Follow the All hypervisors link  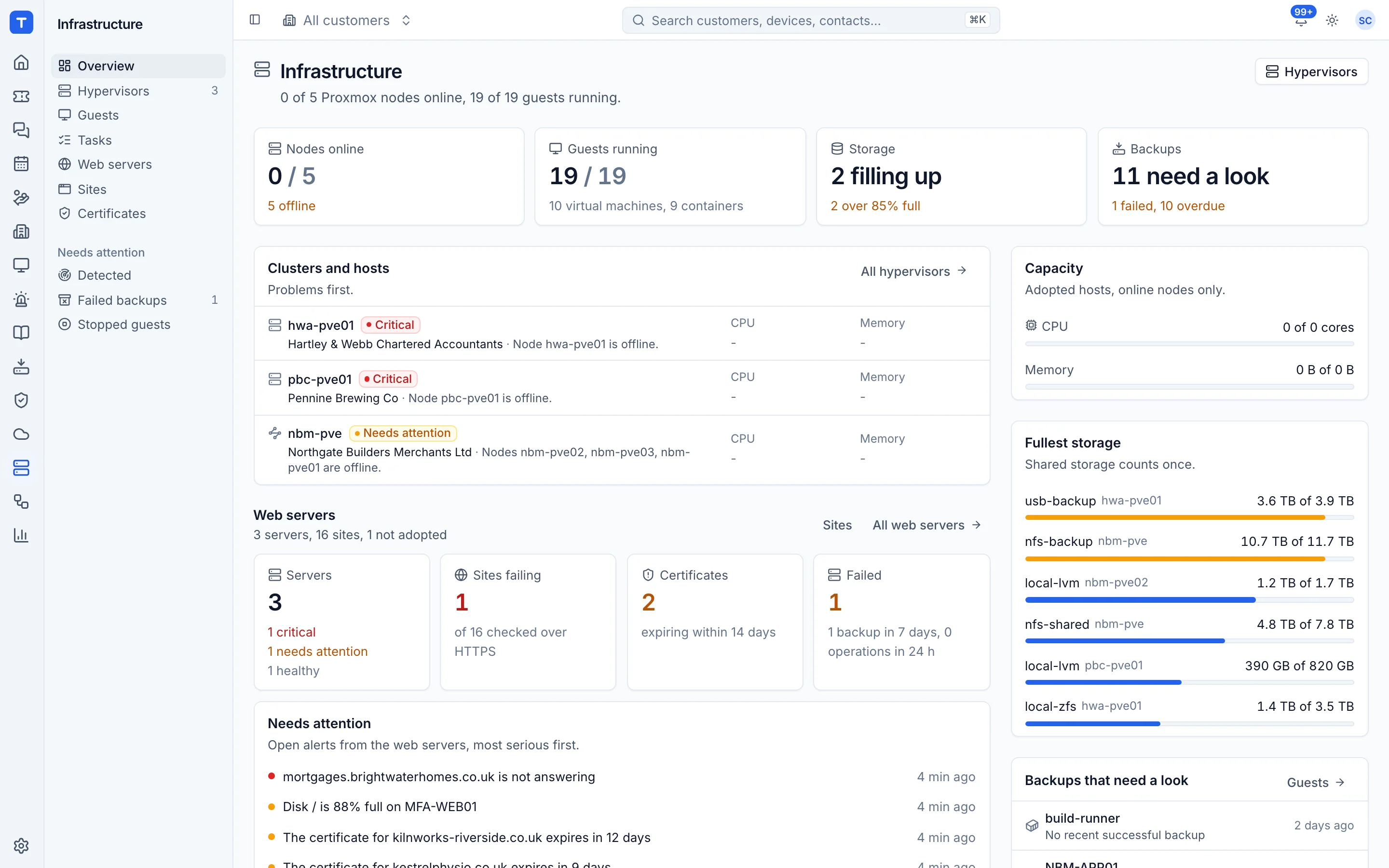(x=914, y=271)
